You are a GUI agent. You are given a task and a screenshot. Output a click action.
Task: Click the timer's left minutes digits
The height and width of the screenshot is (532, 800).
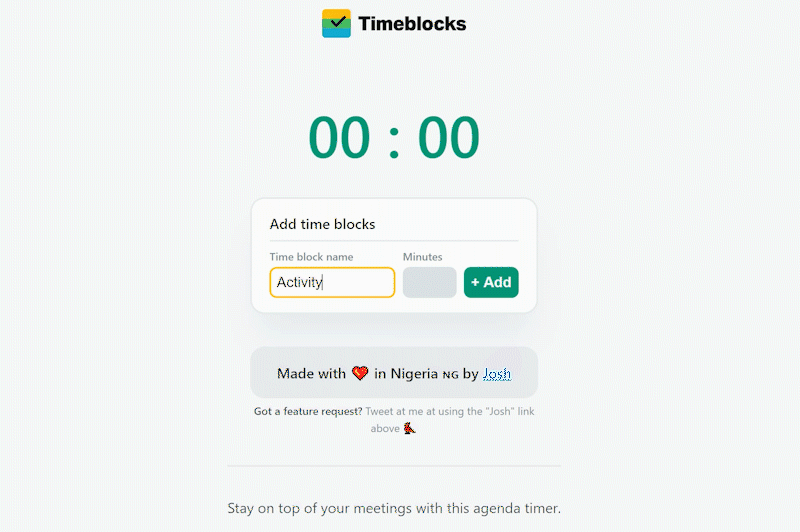click(x=339, y=138)
